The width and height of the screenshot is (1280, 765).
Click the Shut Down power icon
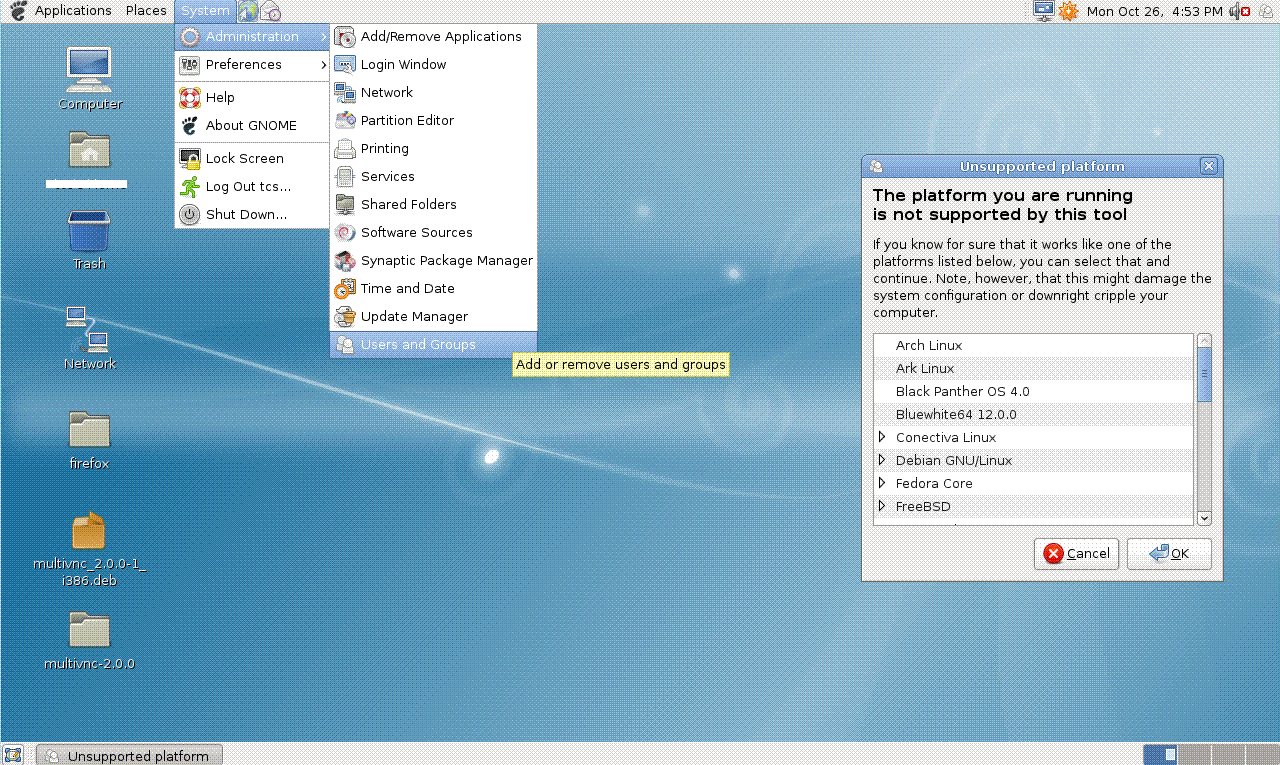coord(190,214)
